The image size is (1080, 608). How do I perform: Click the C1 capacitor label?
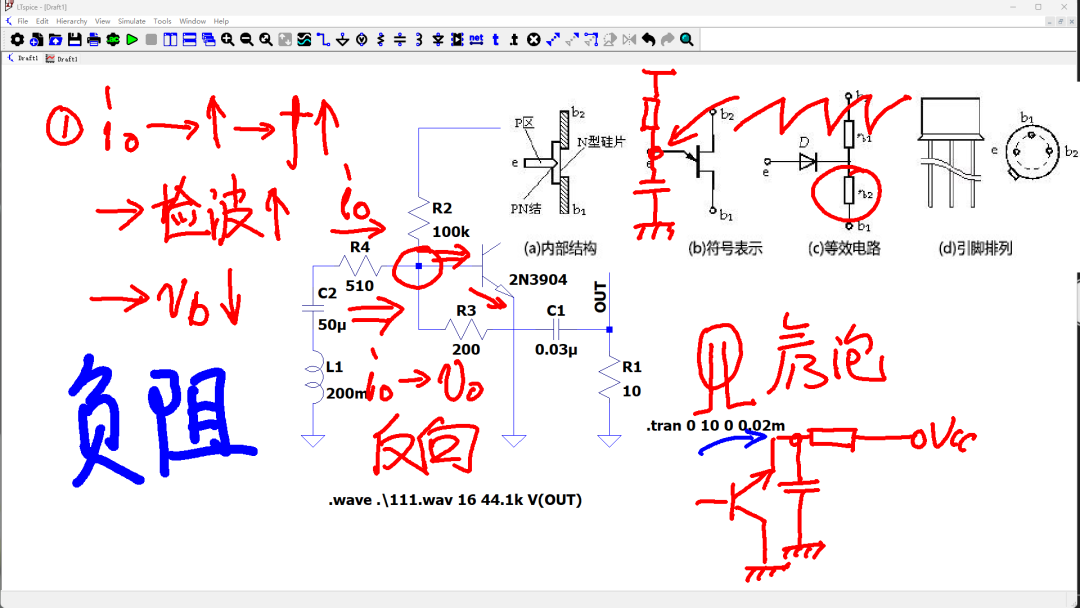click(556, 311)
